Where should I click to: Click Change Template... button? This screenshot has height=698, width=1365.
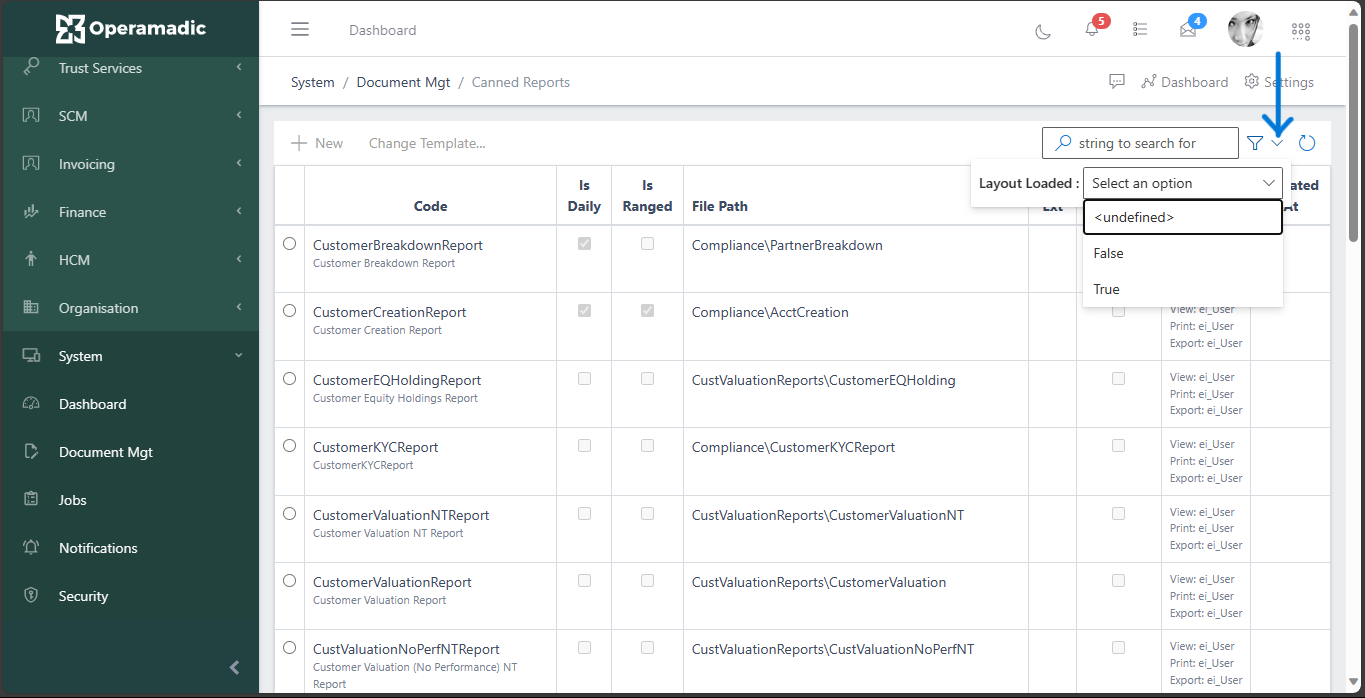coord(427,143)
